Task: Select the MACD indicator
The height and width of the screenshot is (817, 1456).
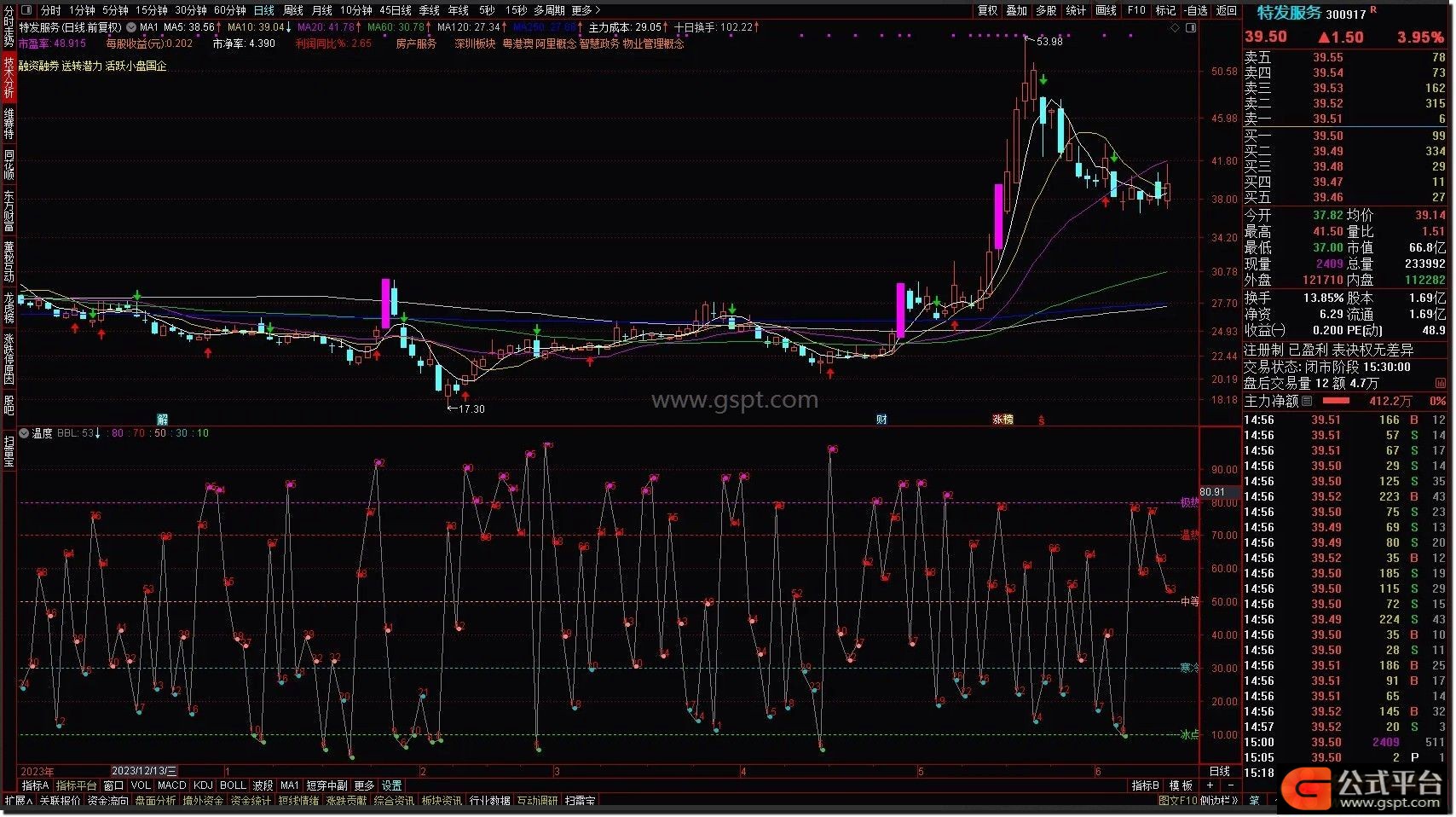Action: [171, 785]
